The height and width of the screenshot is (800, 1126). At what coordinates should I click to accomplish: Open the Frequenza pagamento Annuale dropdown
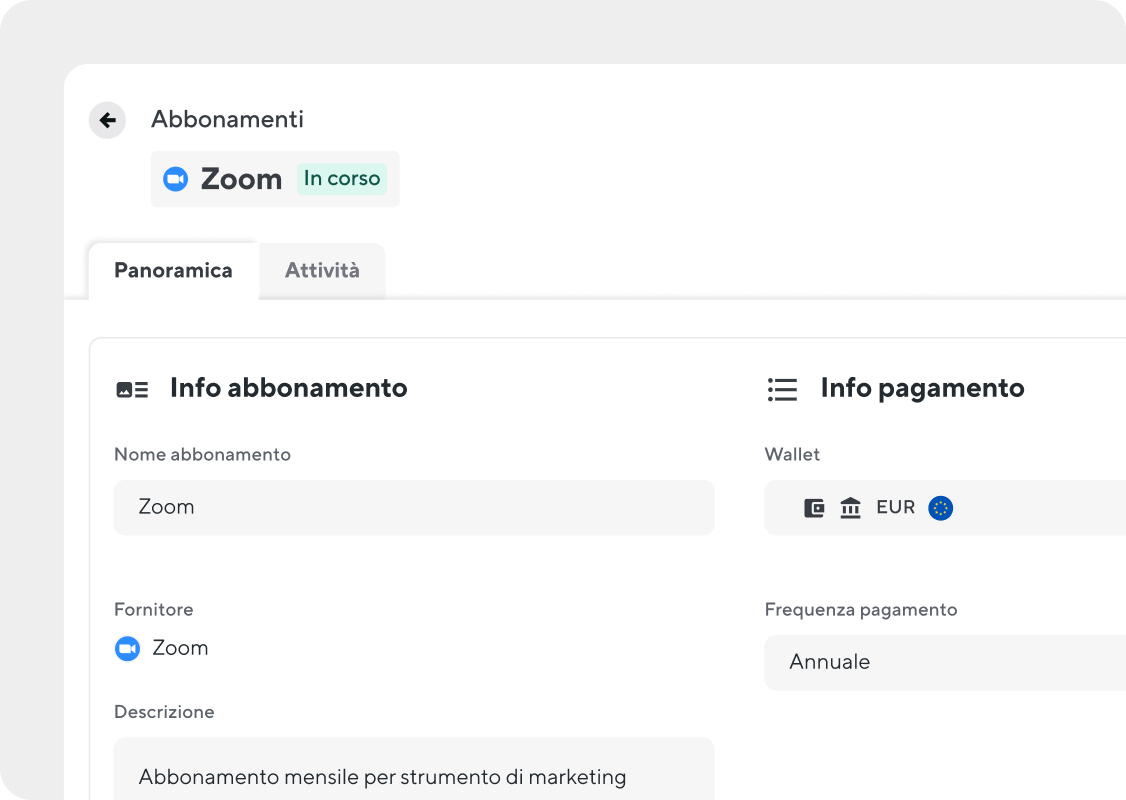click(945, 662)
